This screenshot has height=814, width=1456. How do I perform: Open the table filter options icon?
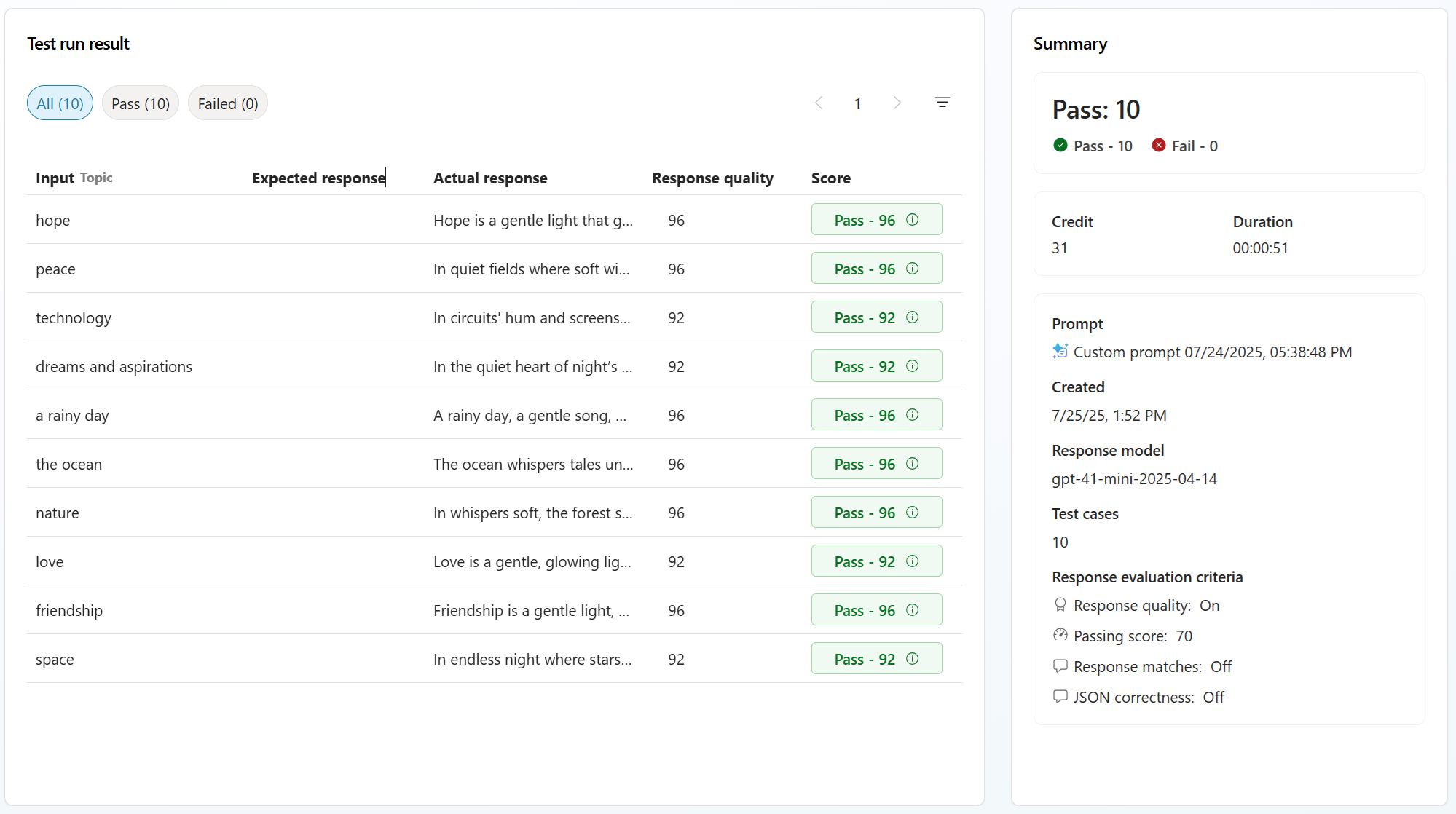(x=943, y=103)
